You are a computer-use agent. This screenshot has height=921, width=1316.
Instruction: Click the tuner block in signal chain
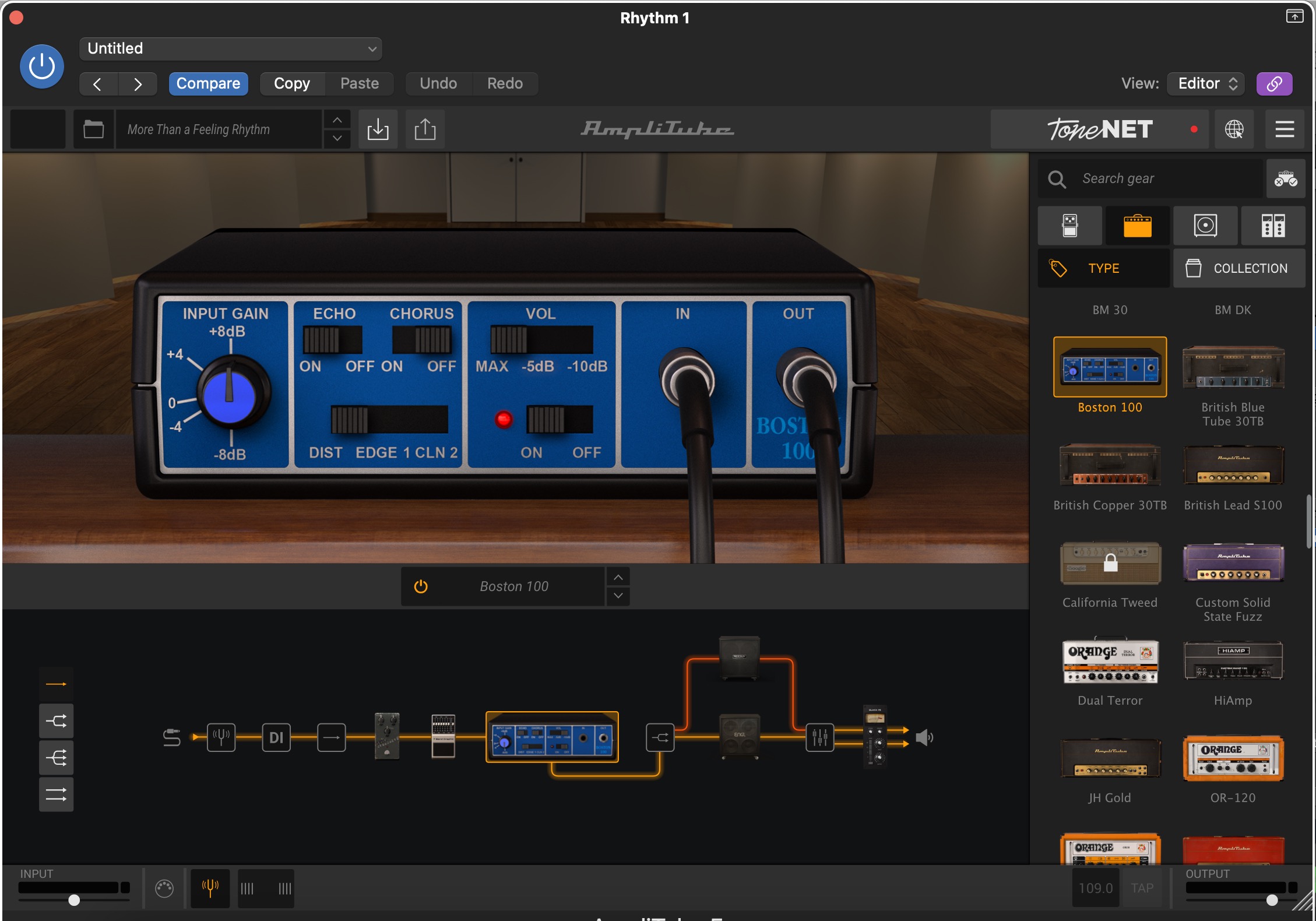pos(221,737)
